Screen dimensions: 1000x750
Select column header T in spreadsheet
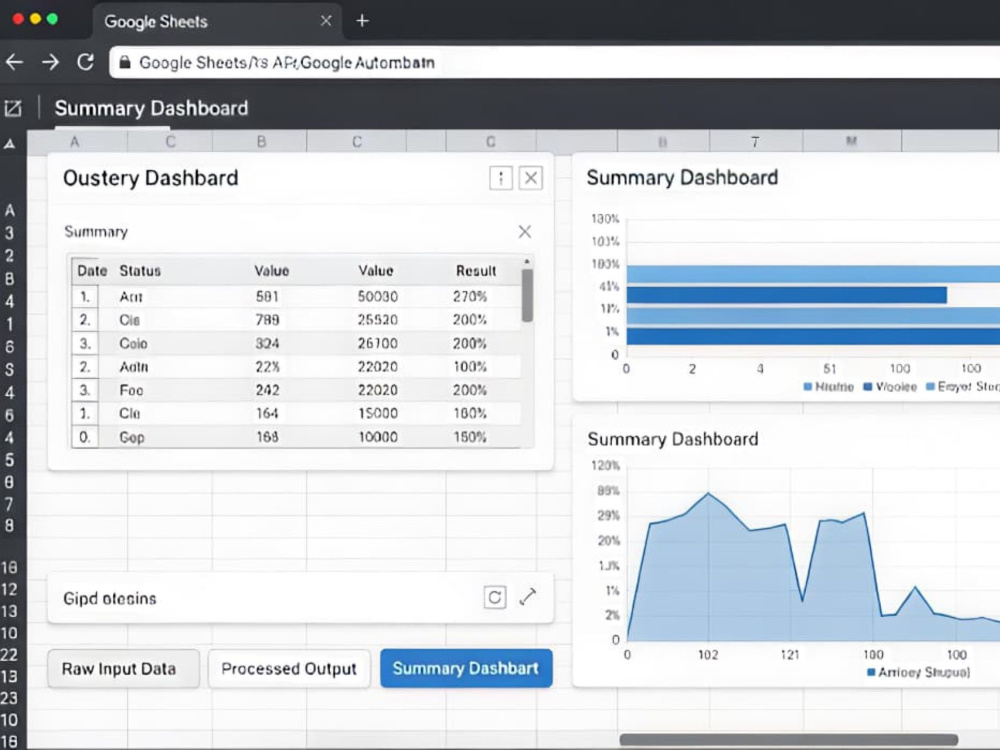tap(755, 142)
